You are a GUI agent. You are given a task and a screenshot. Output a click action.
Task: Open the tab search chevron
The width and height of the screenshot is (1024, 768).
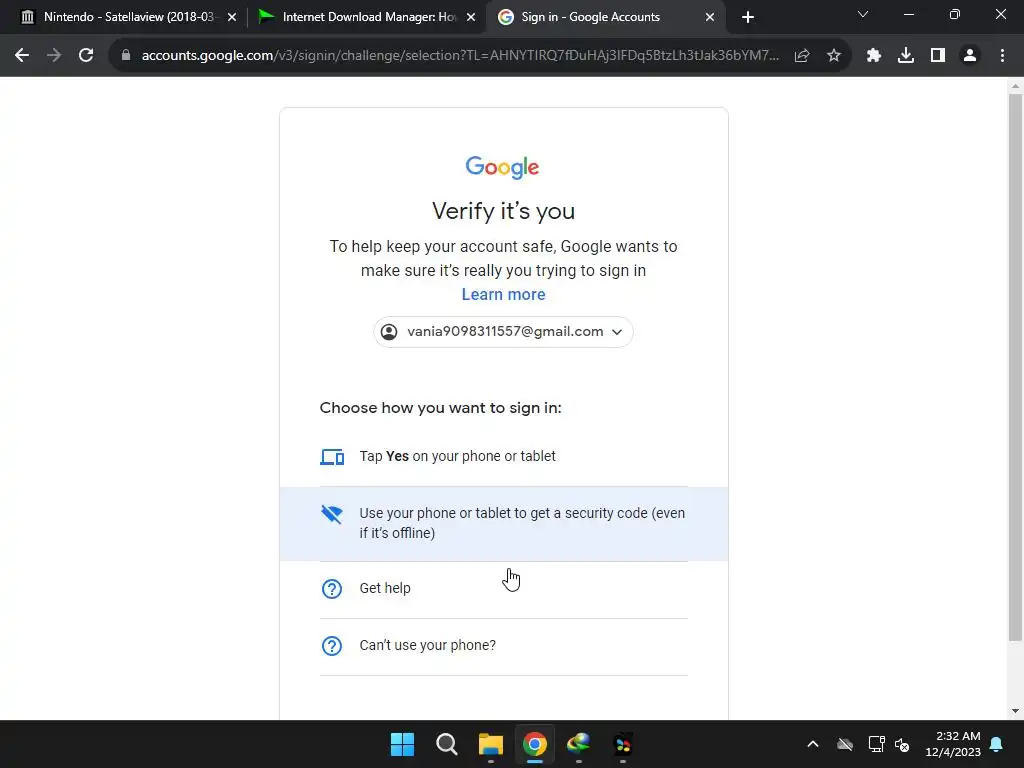(x=863, y=14)
